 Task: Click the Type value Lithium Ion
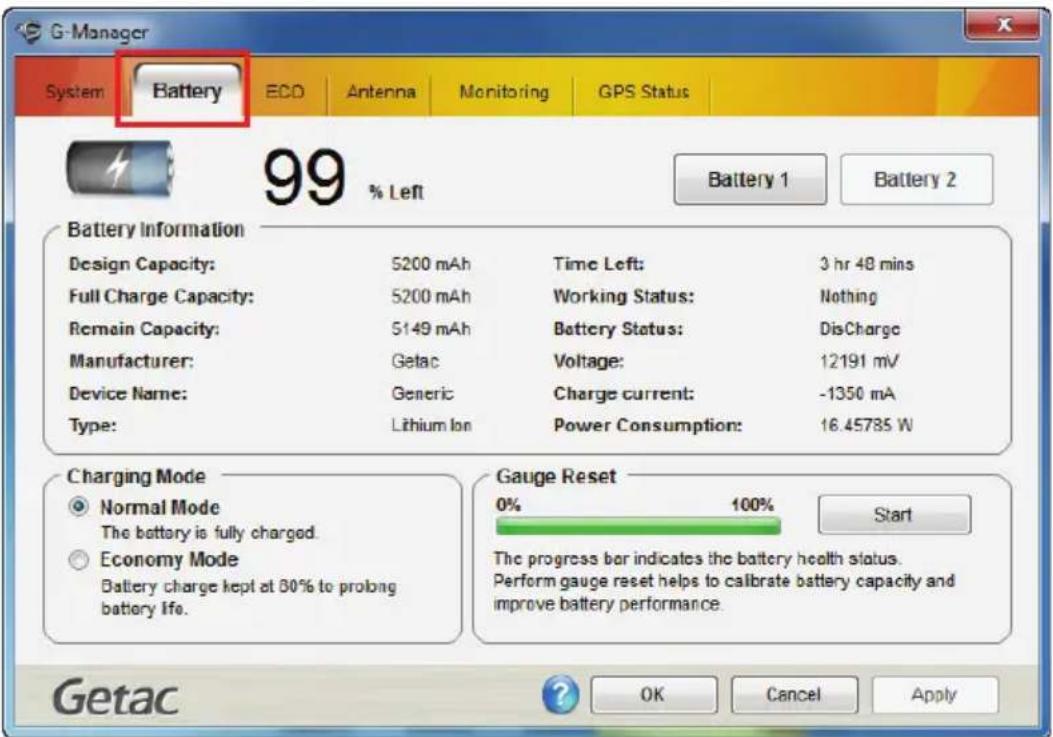431,425
